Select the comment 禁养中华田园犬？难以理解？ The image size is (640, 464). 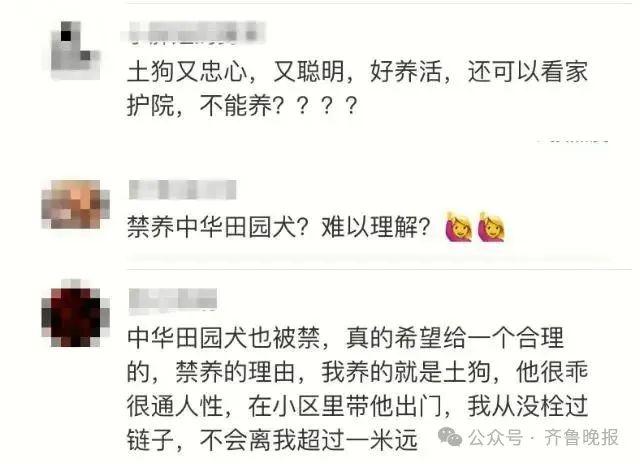click(x=279, y=227)
